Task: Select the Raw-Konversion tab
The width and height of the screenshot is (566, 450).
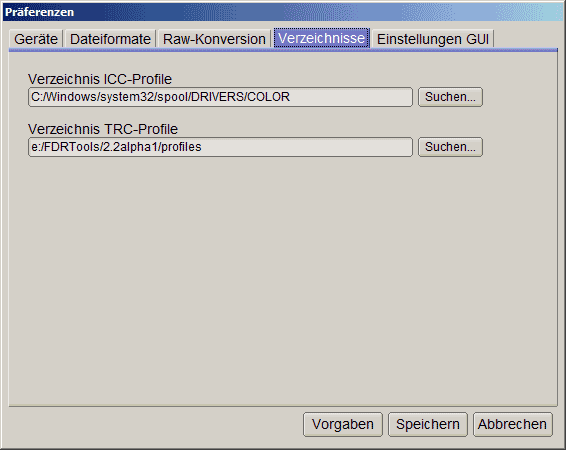Action: pyautogui.click(x=214, y=39)
